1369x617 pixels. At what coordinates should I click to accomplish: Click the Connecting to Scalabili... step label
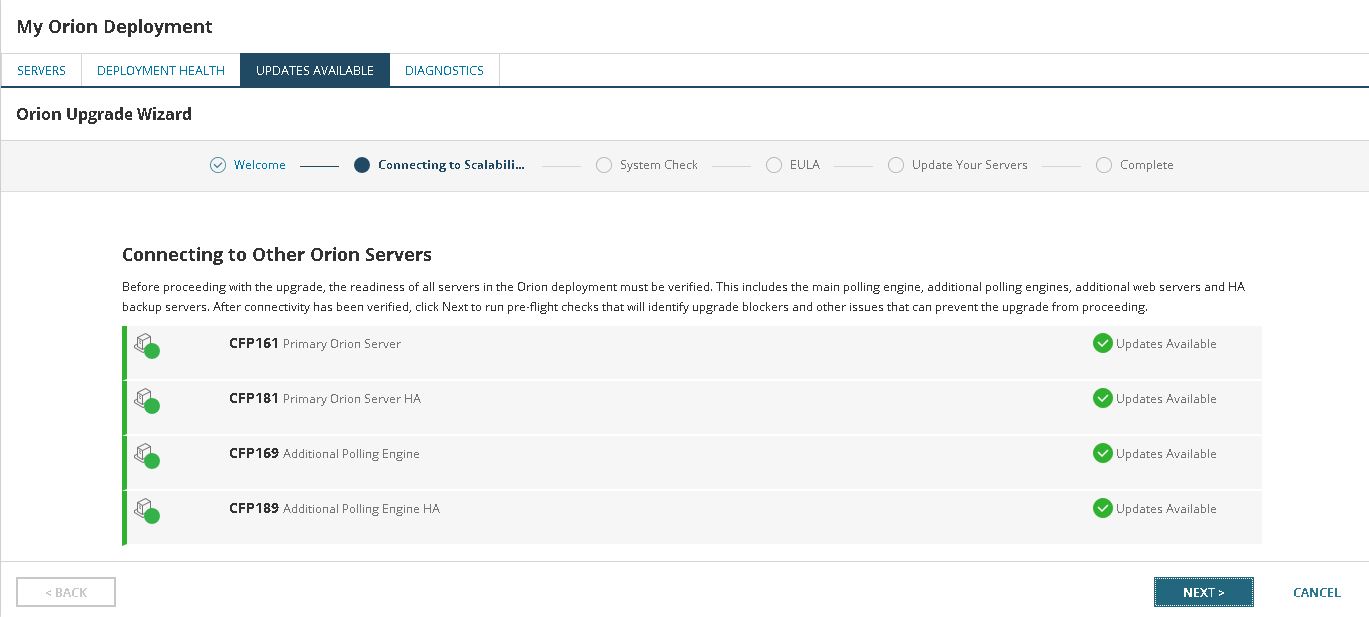(x=451, y=165)
